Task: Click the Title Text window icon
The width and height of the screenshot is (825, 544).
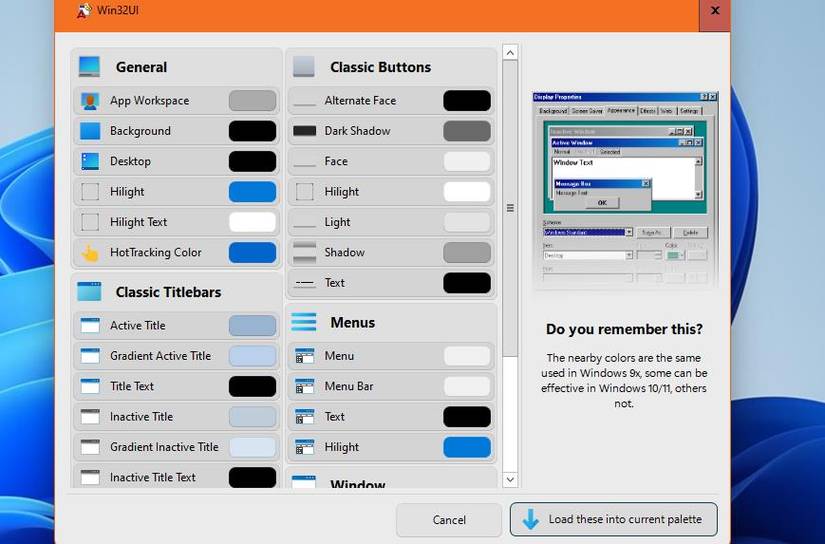Action: 90,386
